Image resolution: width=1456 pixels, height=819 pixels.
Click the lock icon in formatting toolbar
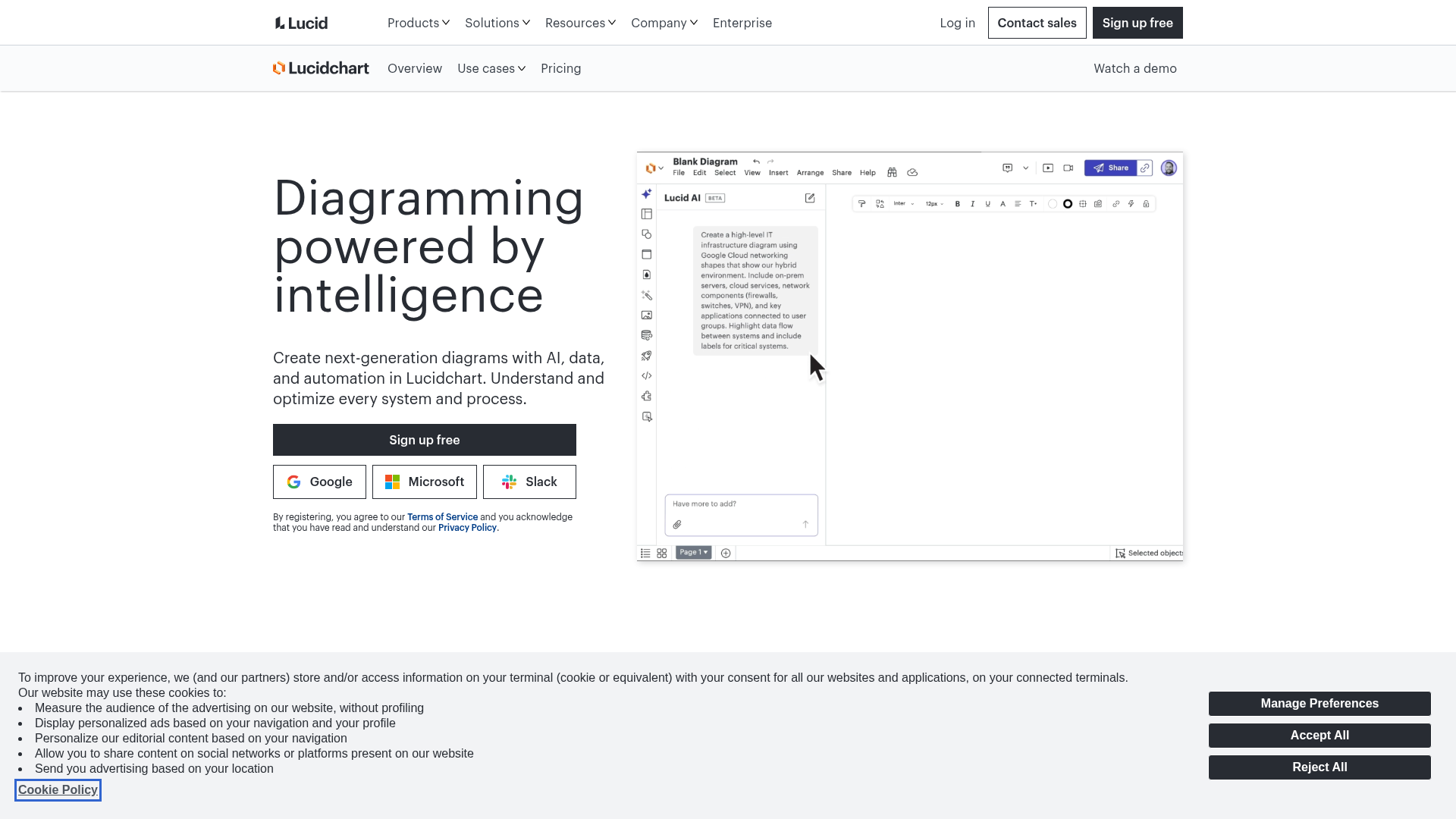[x=1146, y=204]
